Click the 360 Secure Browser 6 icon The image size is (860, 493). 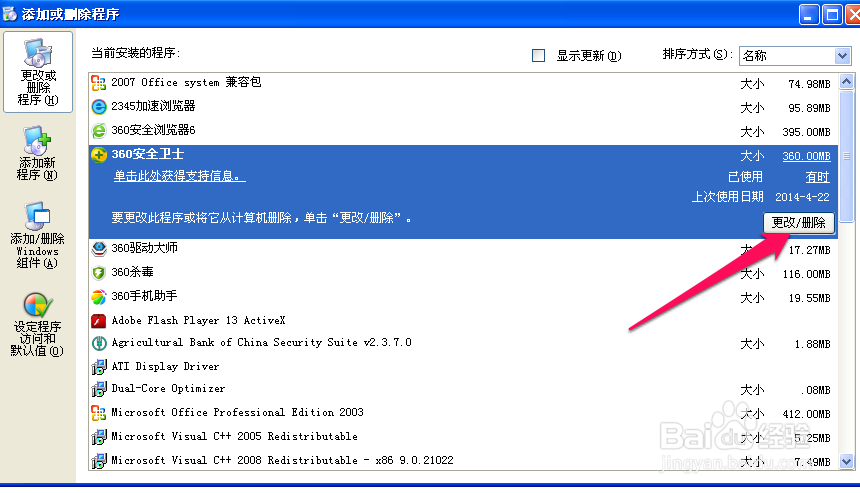(x=99, y=131)
